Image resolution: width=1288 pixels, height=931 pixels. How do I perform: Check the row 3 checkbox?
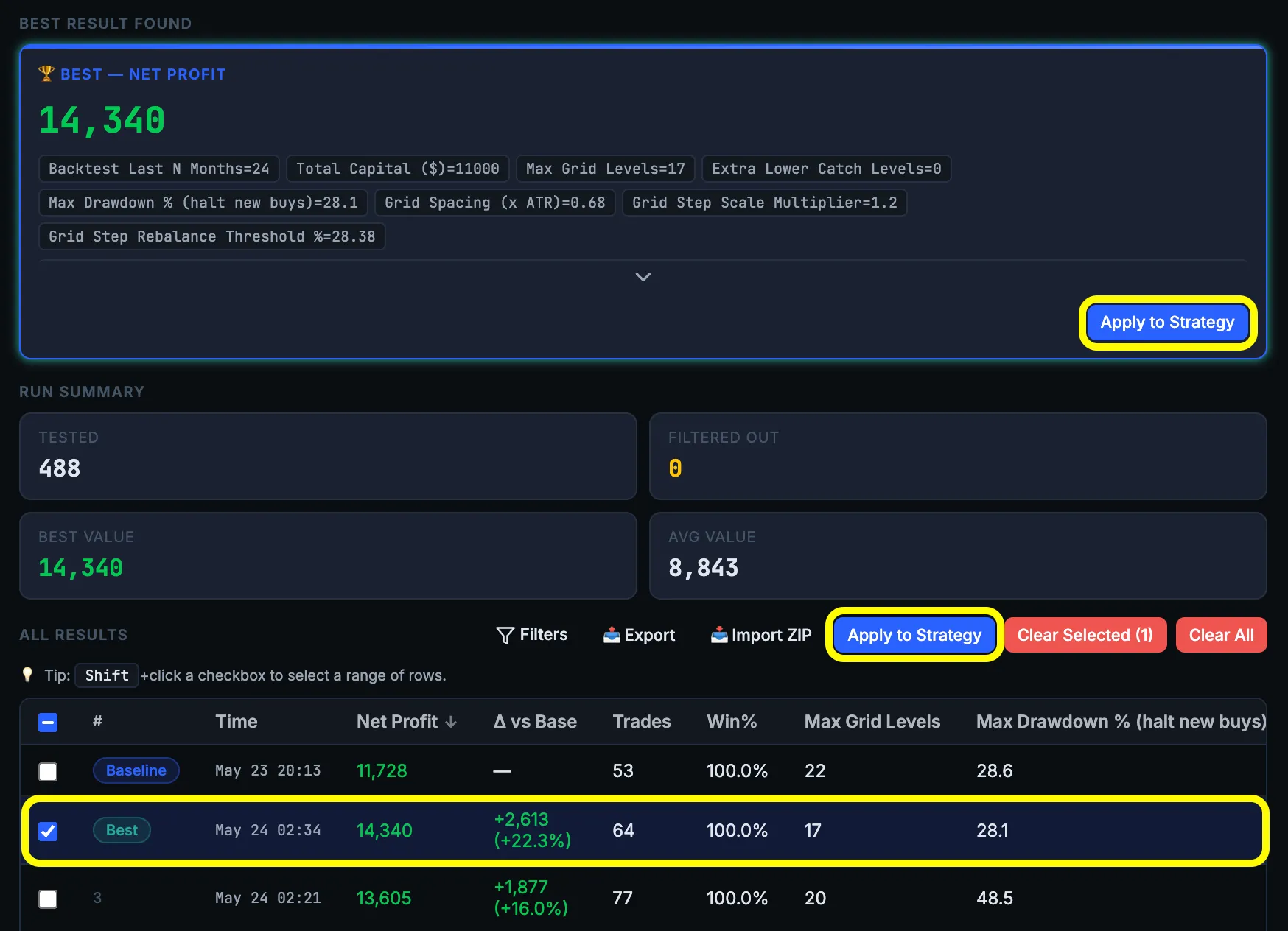click(x=48, y=899)
